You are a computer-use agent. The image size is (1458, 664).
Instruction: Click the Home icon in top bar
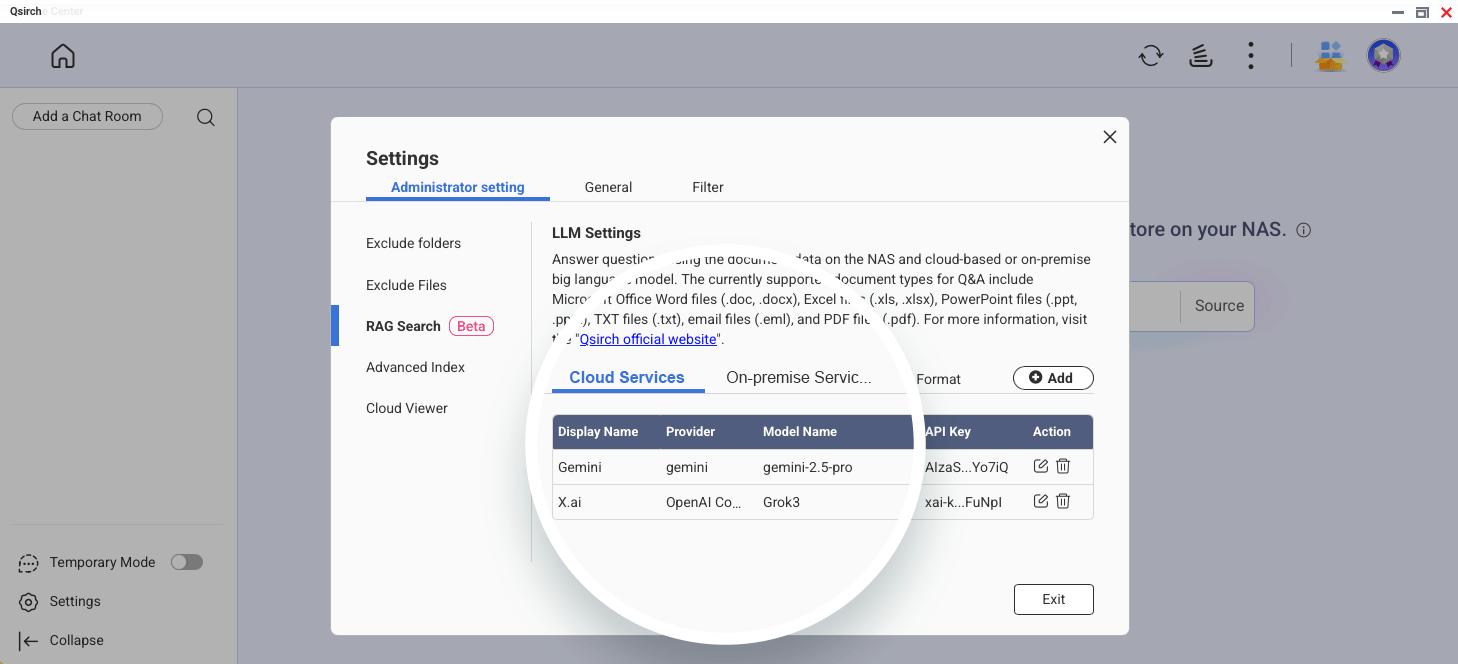[63, 56]
